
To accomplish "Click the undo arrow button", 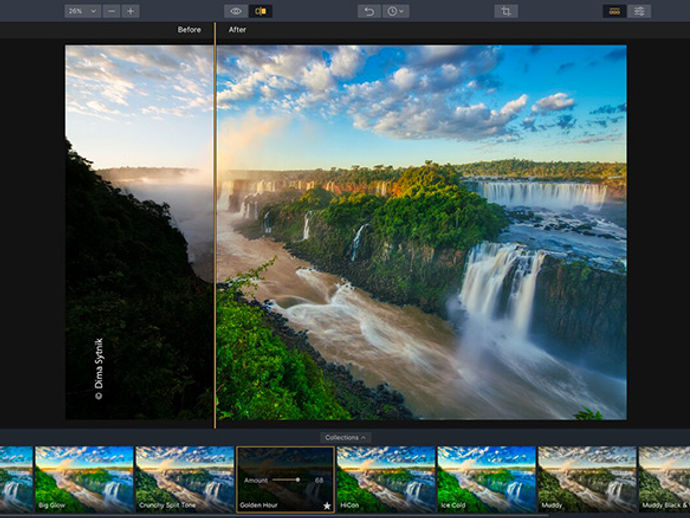I will pos(369,11).
